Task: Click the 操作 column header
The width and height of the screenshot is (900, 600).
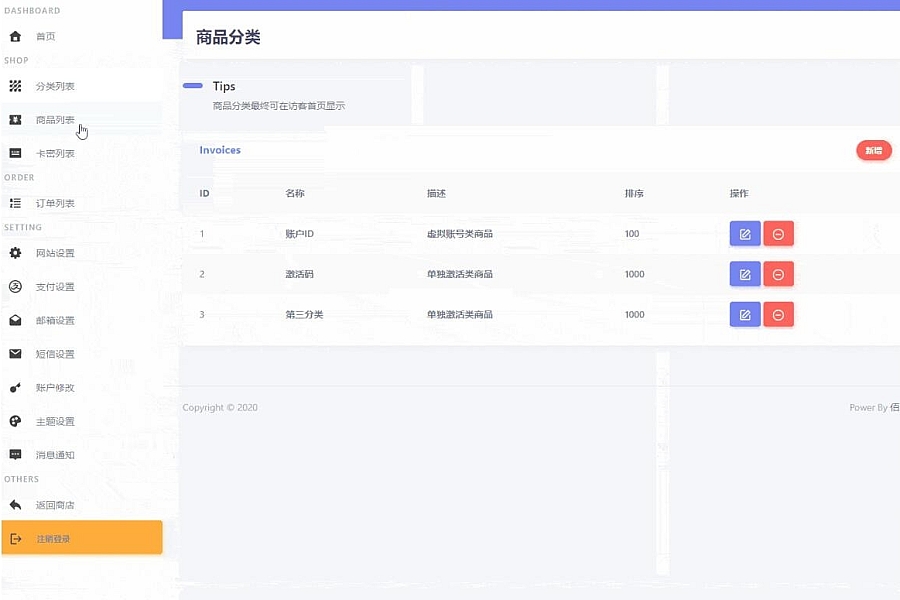Action: (739, 193)
